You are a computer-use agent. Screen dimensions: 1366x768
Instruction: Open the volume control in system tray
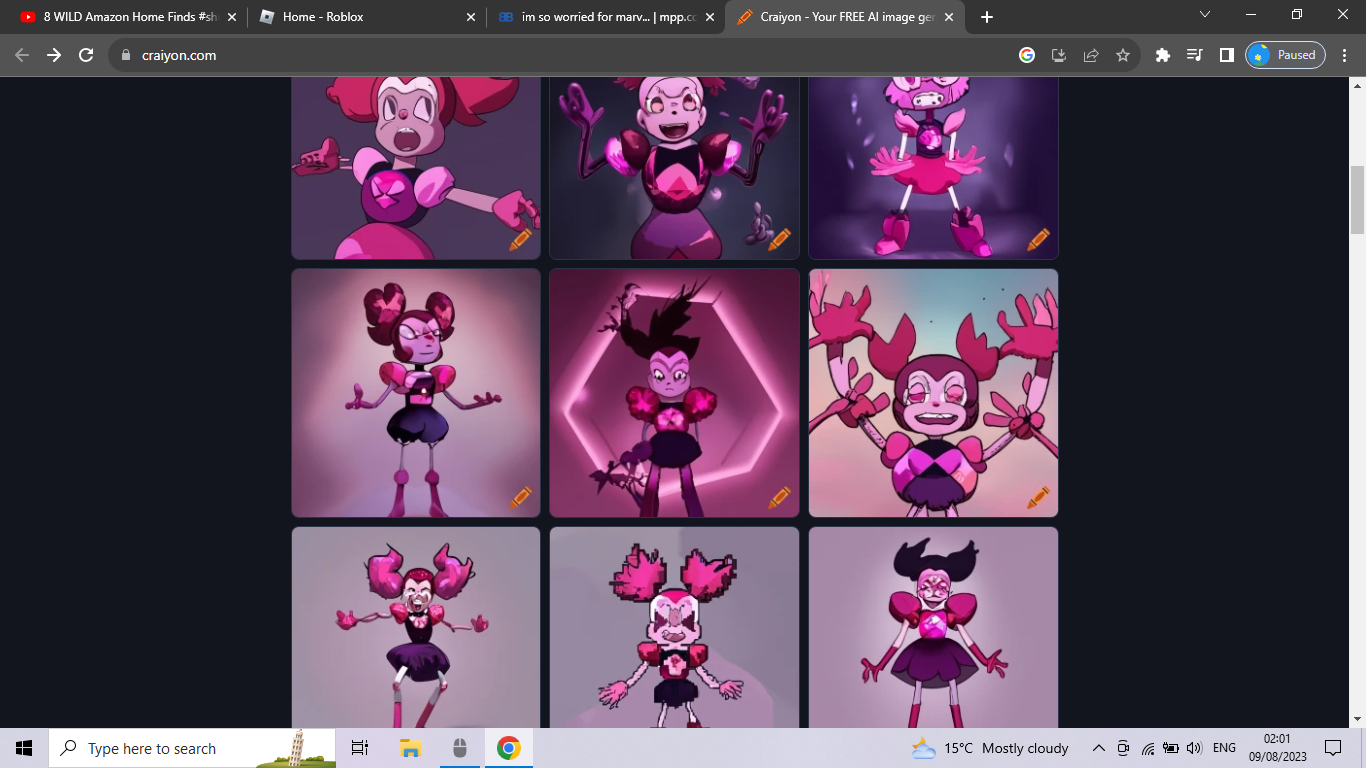[1194, 748]
